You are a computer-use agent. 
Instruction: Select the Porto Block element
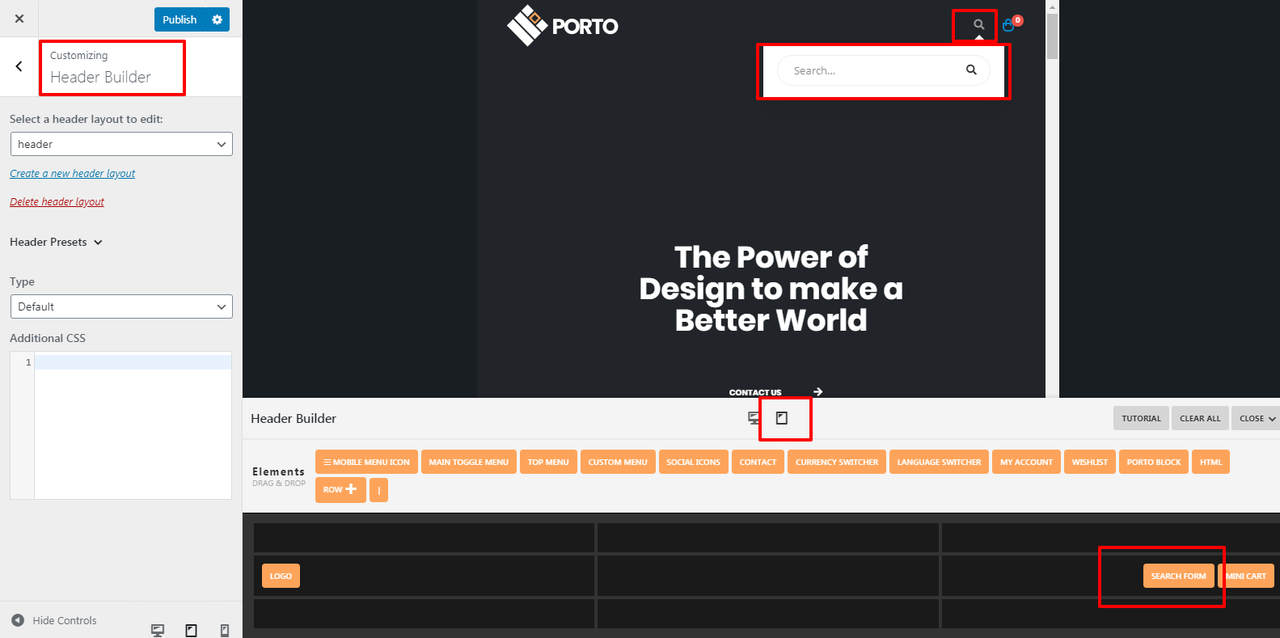[1154, 462]
